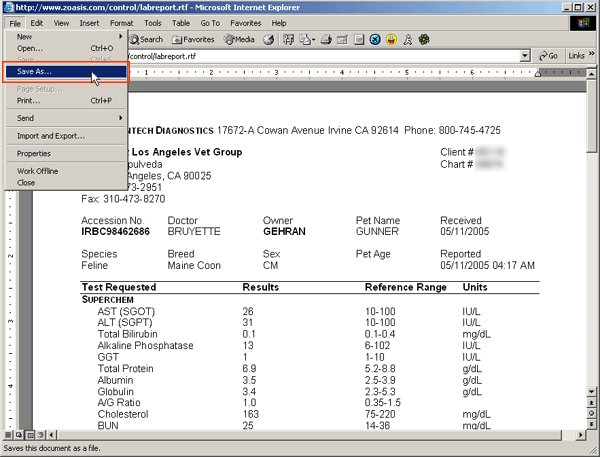Open the address bar dropdown arrow

tap(525, 56)
